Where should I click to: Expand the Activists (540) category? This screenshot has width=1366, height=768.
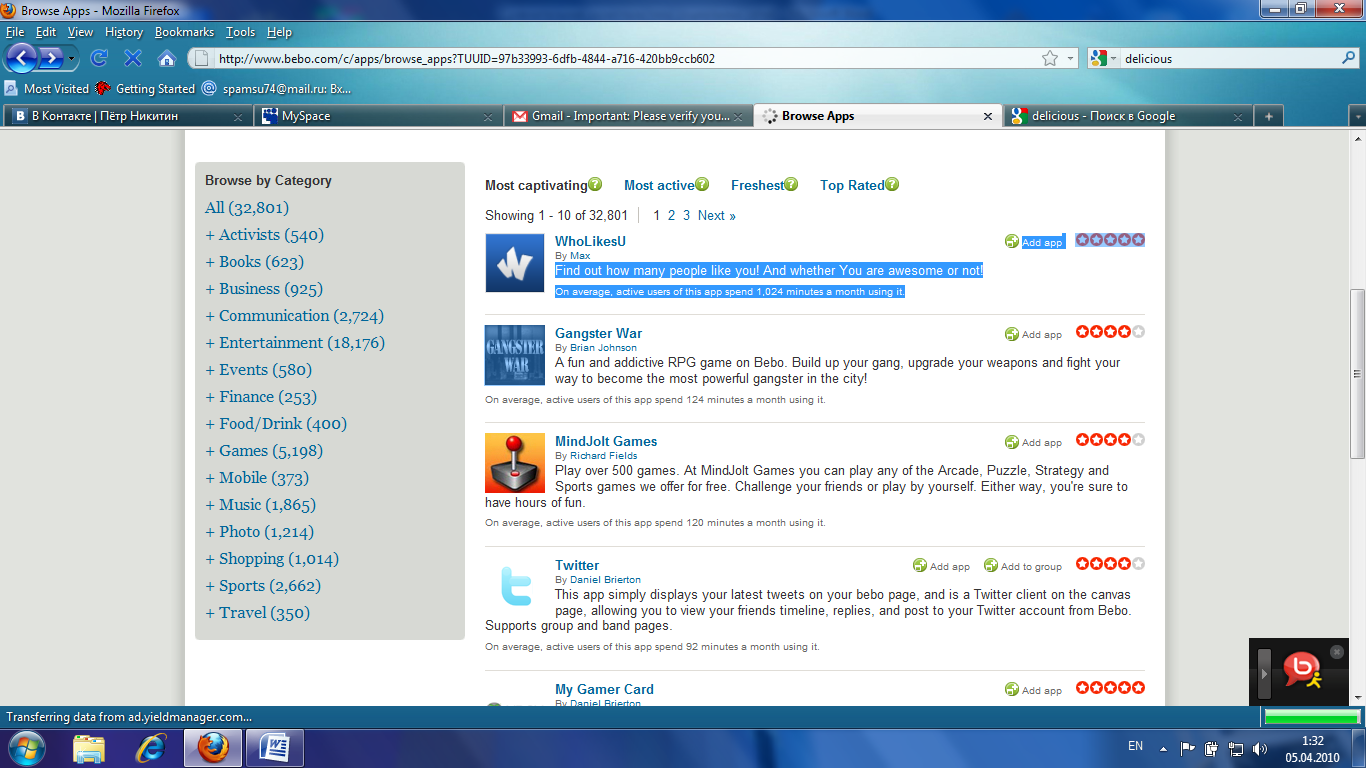(x=210, y=235)
